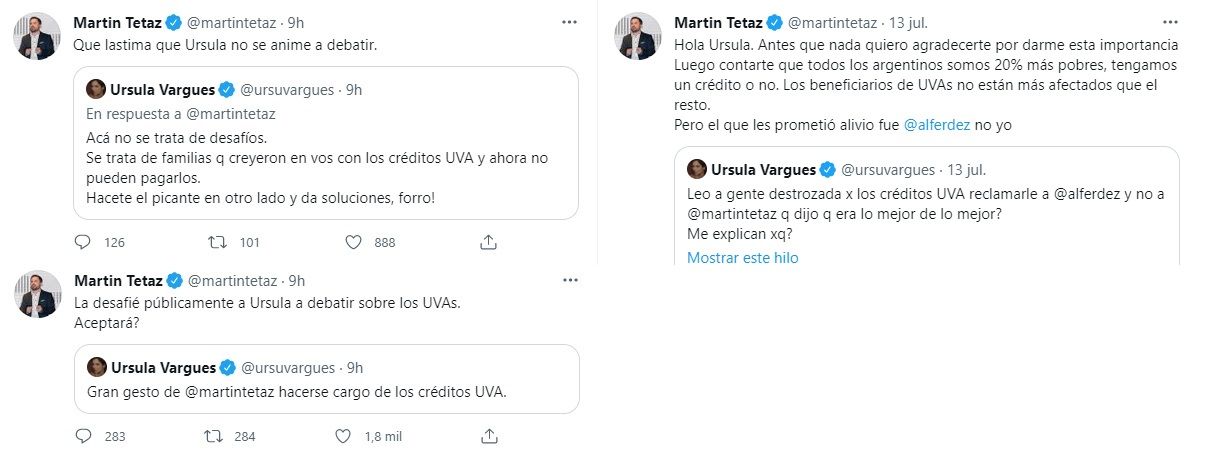Viewport: 1227px width, 457px height.
Task: Share the 'Que lastima' tweet
Action: [x=489, y=242]
